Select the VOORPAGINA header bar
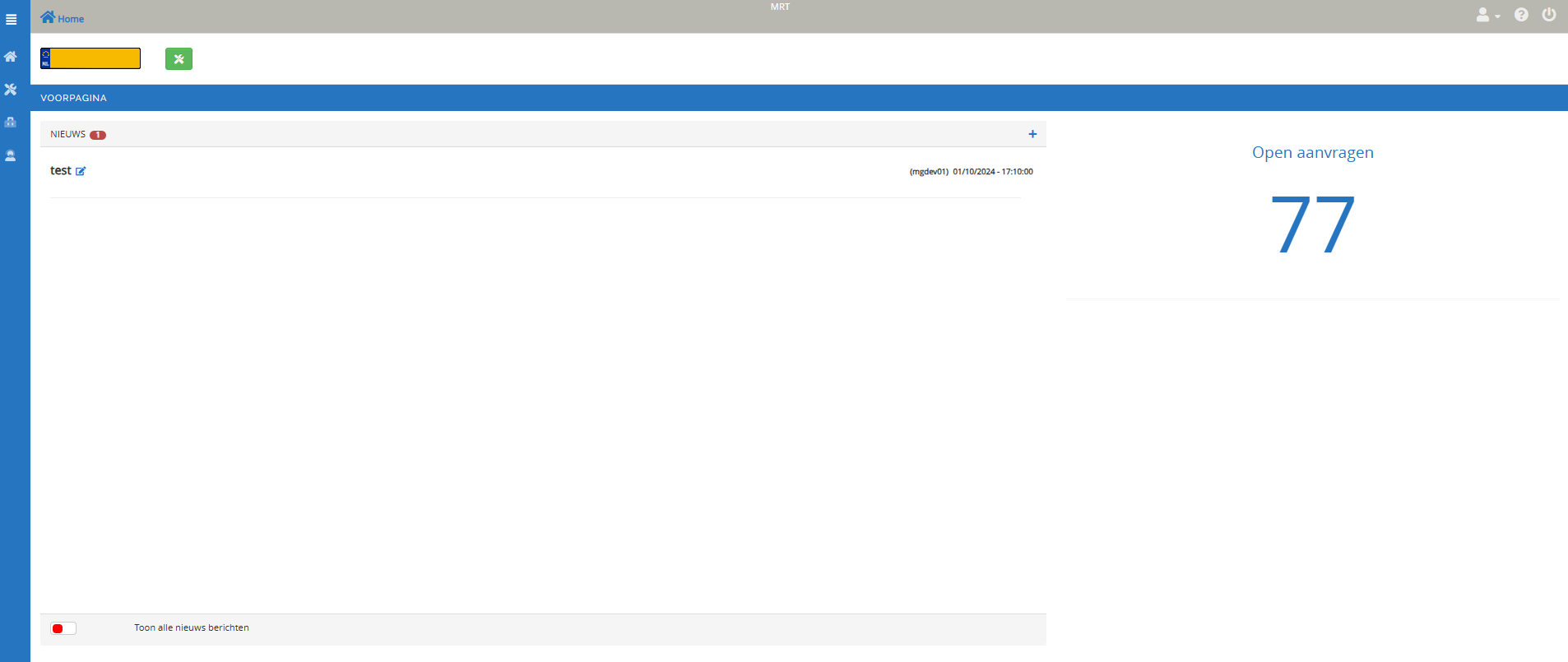The image size is (1568, 662). tap(73, 98)
